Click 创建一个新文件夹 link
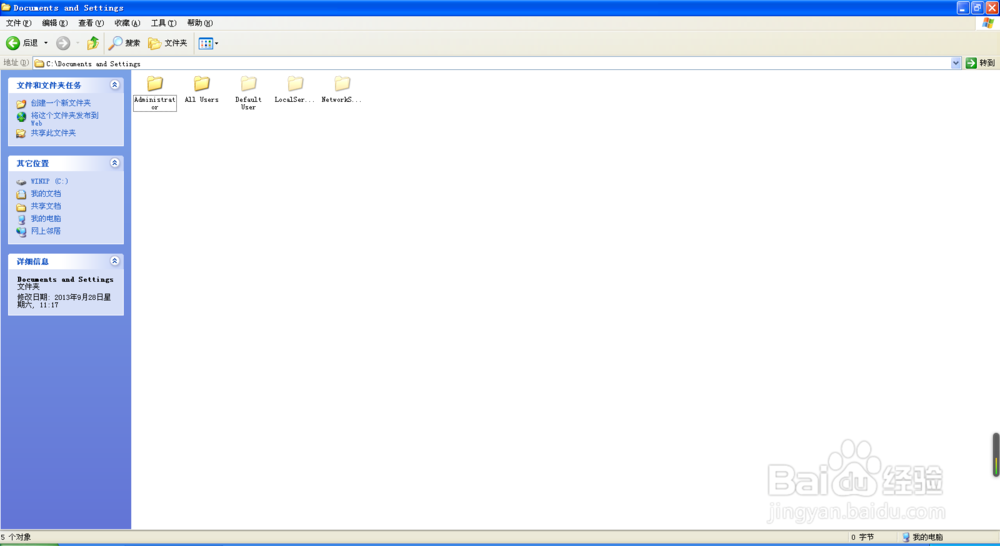The width and height of the screenshot is (1000, 546). pos(61,103)
